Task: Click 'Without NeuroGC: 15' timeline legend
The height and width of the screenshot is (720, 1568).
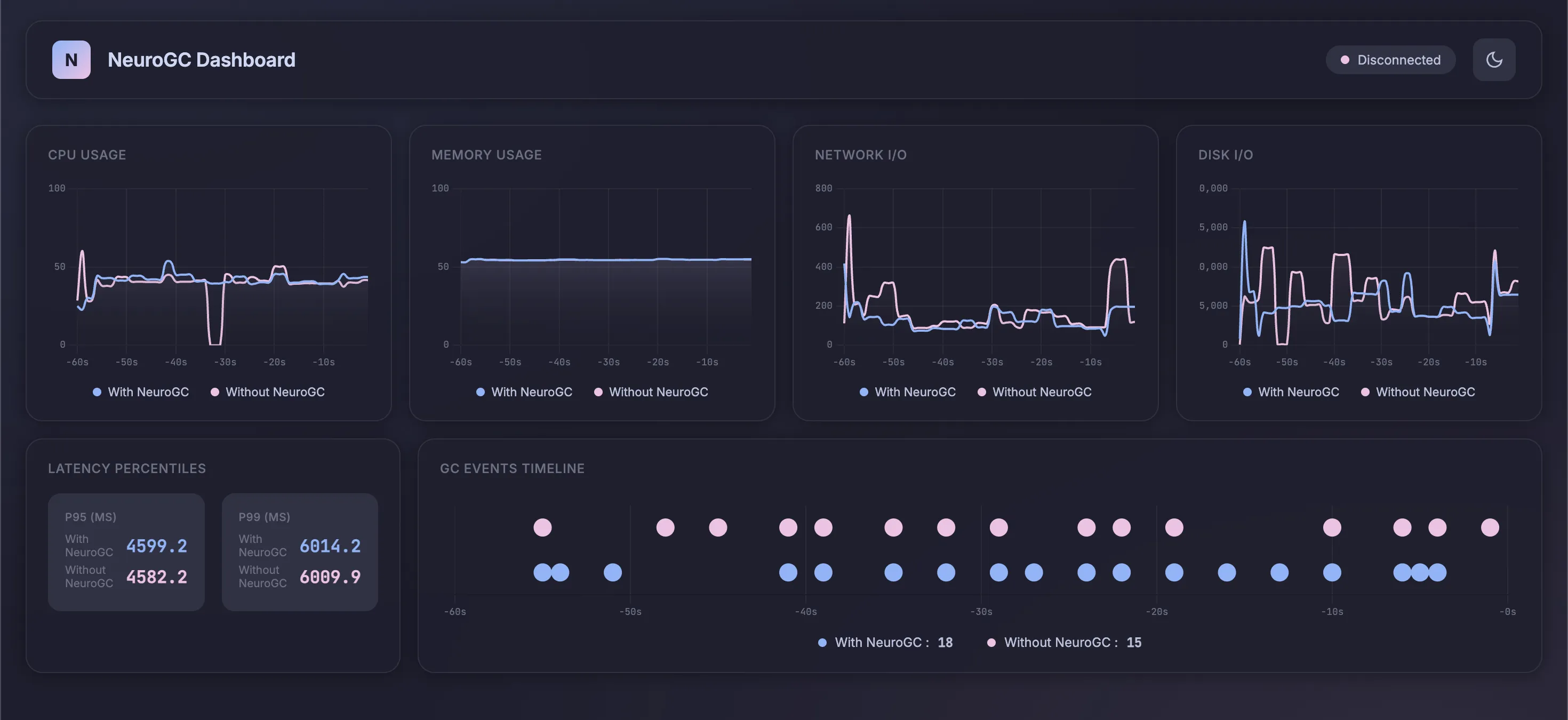Action: pos(1064,642)
